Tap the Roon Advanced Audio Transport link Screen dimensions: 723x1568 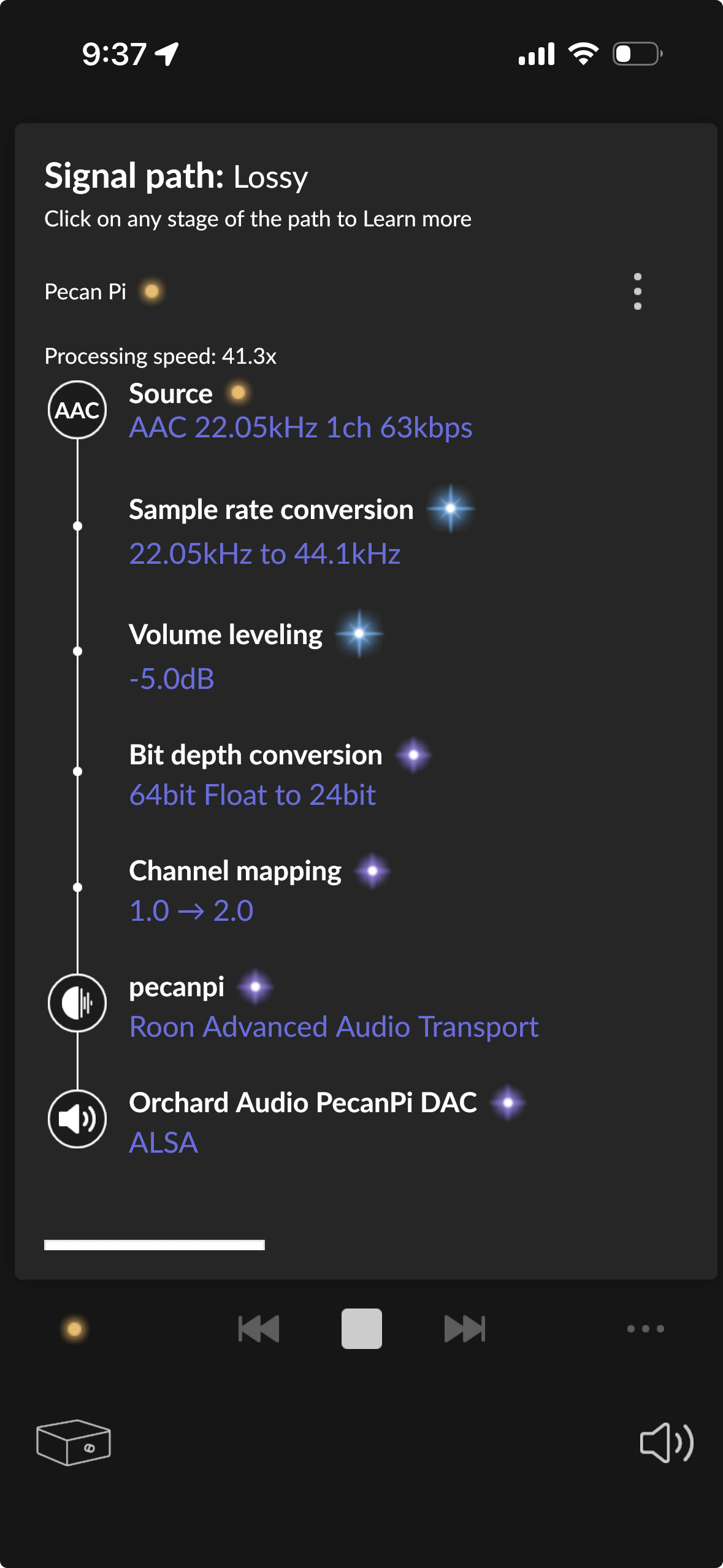coord(334,1027)
